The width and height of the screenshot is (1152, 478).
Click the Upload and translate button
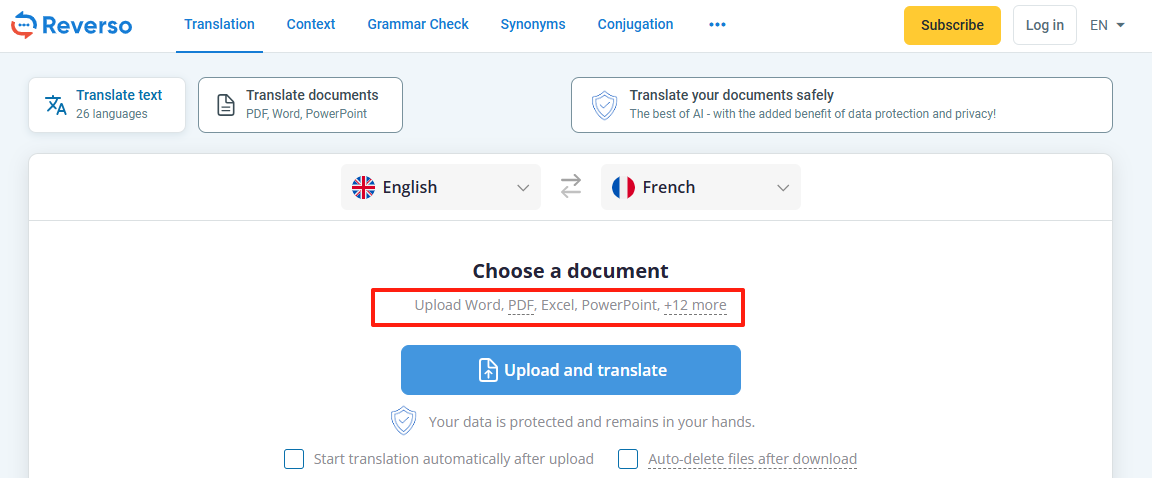pyautogui.click(x=571, y=370)
